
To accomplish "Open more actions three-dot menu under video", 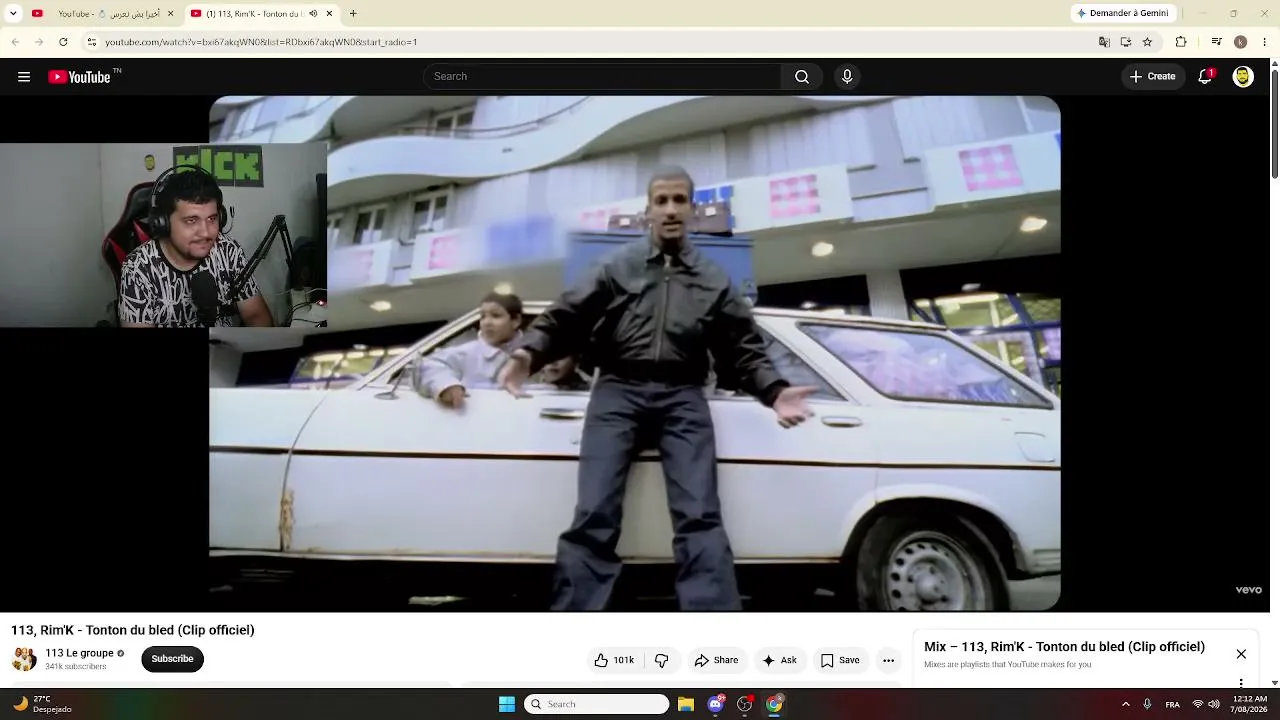I will click(x=888, y=660).
